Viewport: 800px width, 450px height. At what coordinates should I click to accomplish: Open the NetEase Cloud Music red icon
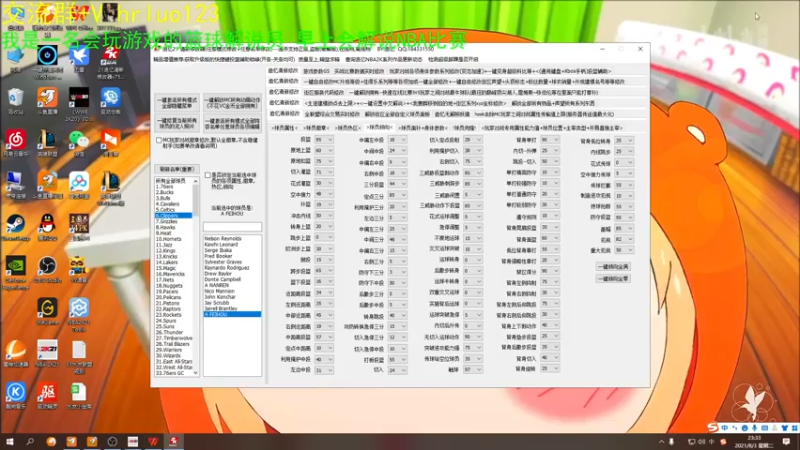coord(15,140)
